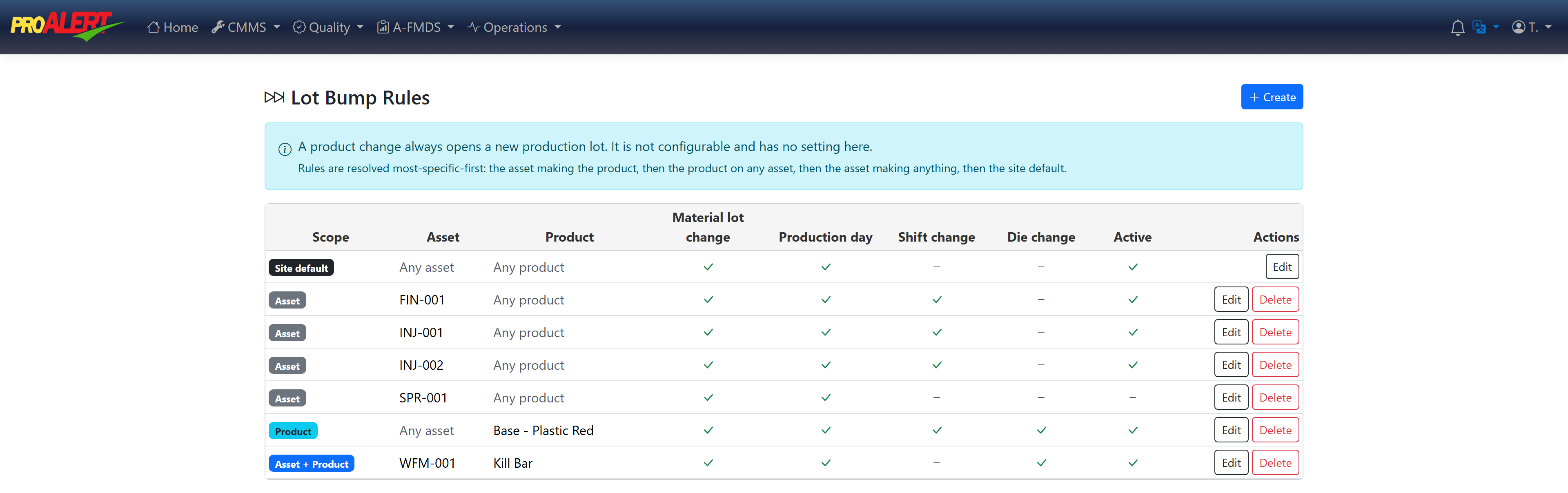Open the language translate selector

tap(1485, 27)
